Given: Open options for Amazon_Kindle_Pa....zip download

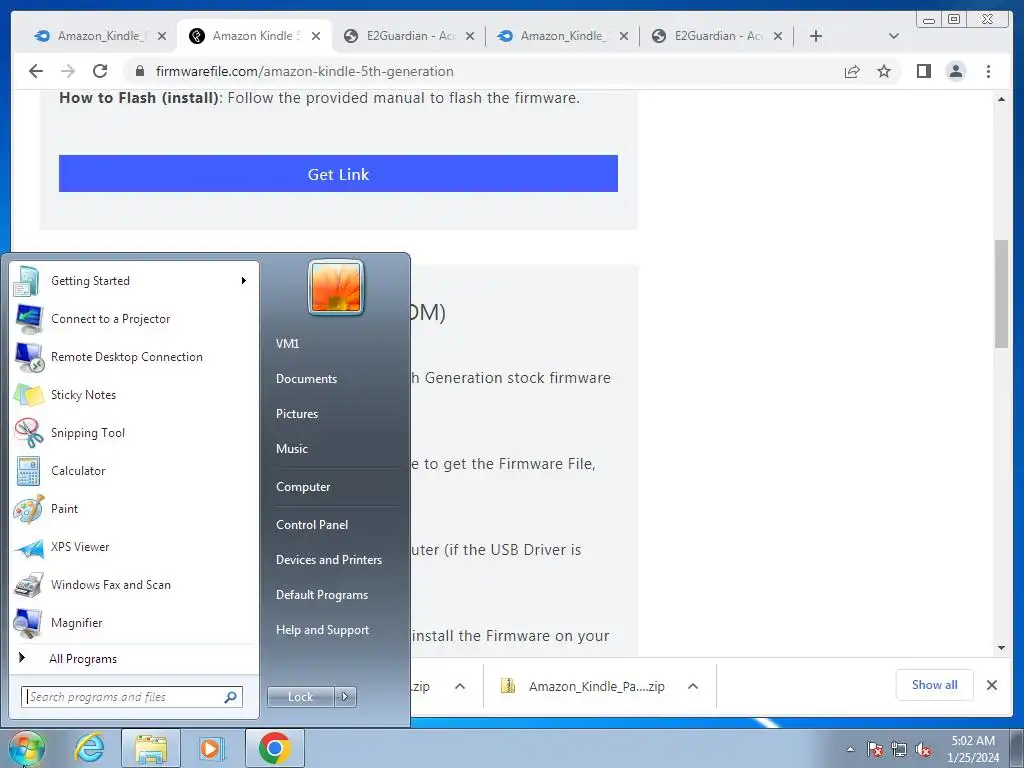Looking at the screenshot, I should pyautogui.click(x=693, y=686).
